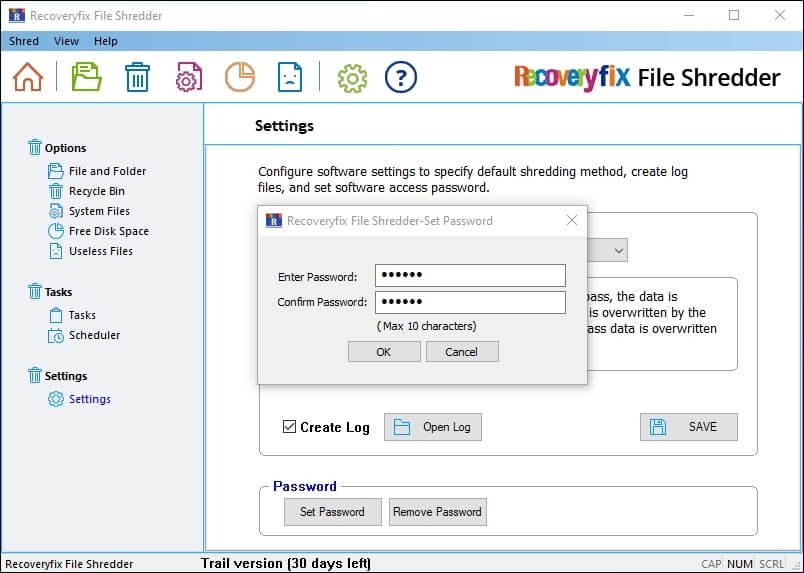This screenshot has width=804, height=573.
Task: Click the Create Log label text
Action: click(334, 427)
